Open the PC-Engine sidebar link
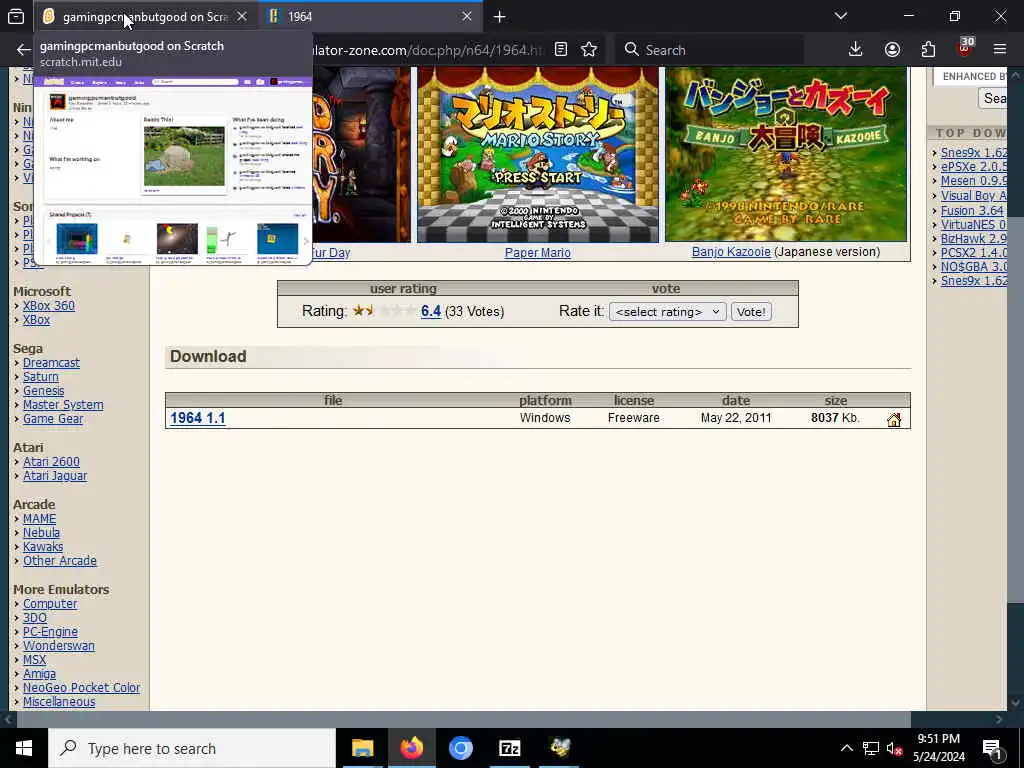1024x768 pixels. point(50,632)
